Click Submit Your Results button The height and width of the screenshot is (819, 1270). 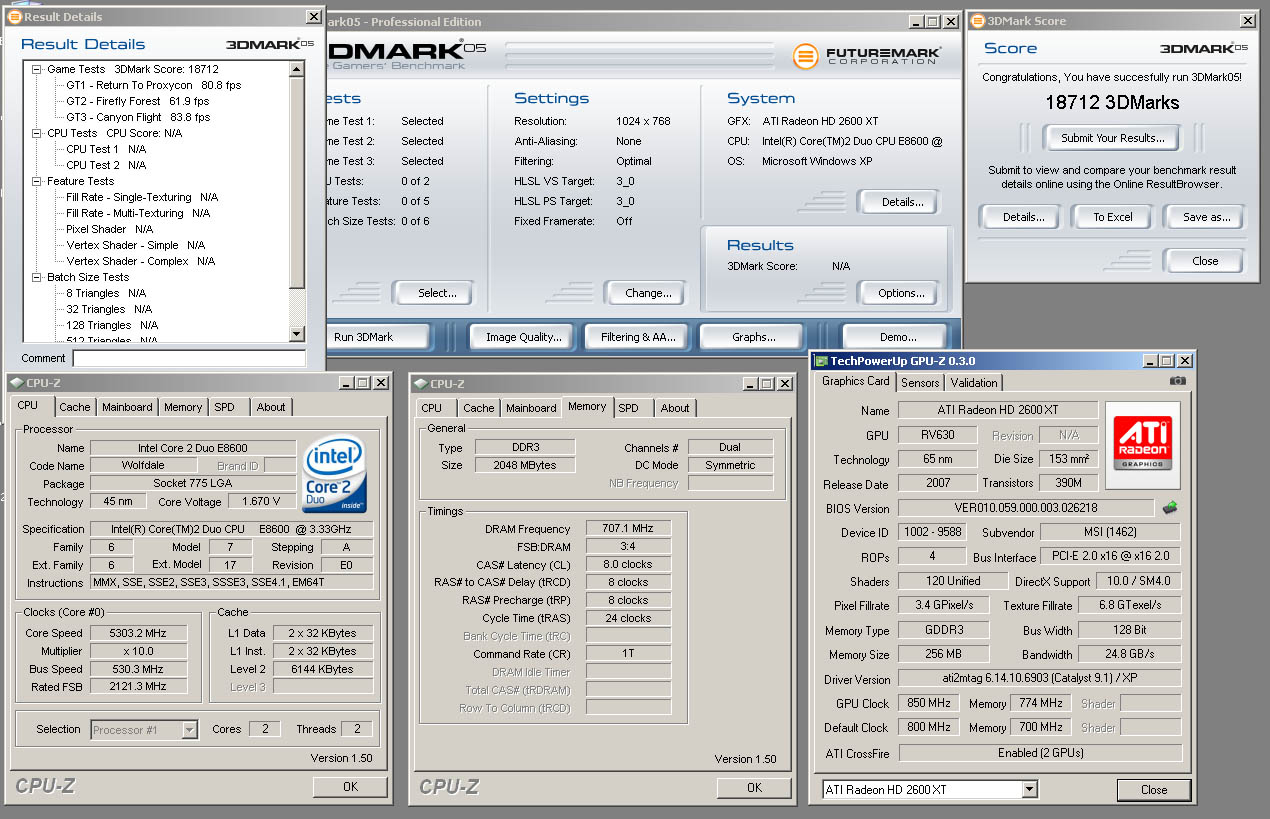pos(1112,138)
